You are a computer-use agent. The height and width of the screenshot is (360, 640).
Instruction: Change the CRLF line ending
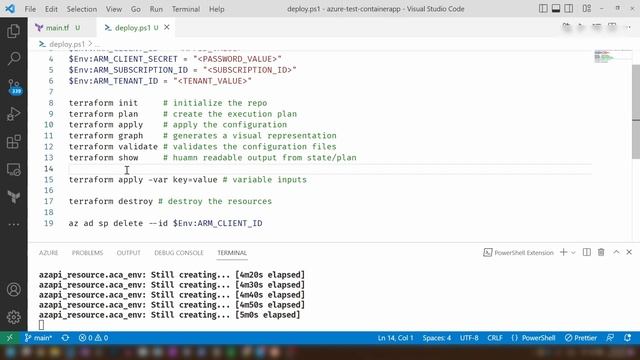(495, 338)
